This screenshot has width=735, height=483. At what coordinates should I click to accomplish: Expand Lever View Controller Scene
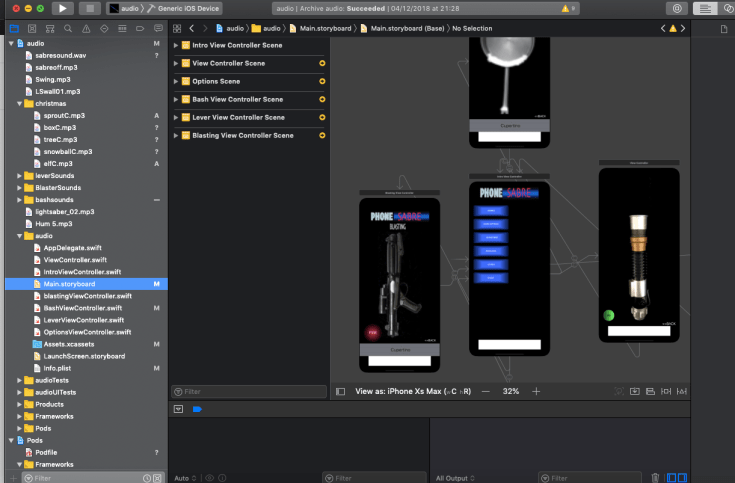[x=176, y=118]
